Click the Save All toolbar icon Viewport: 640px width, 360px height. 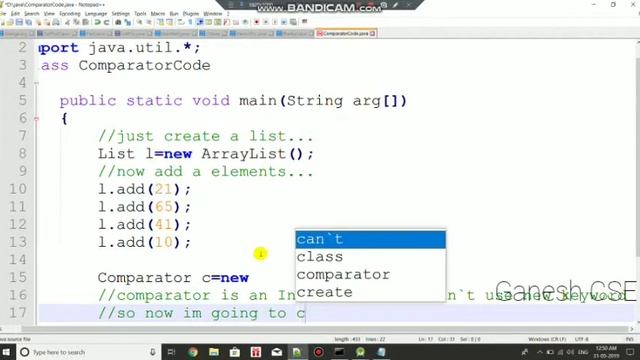29,22
